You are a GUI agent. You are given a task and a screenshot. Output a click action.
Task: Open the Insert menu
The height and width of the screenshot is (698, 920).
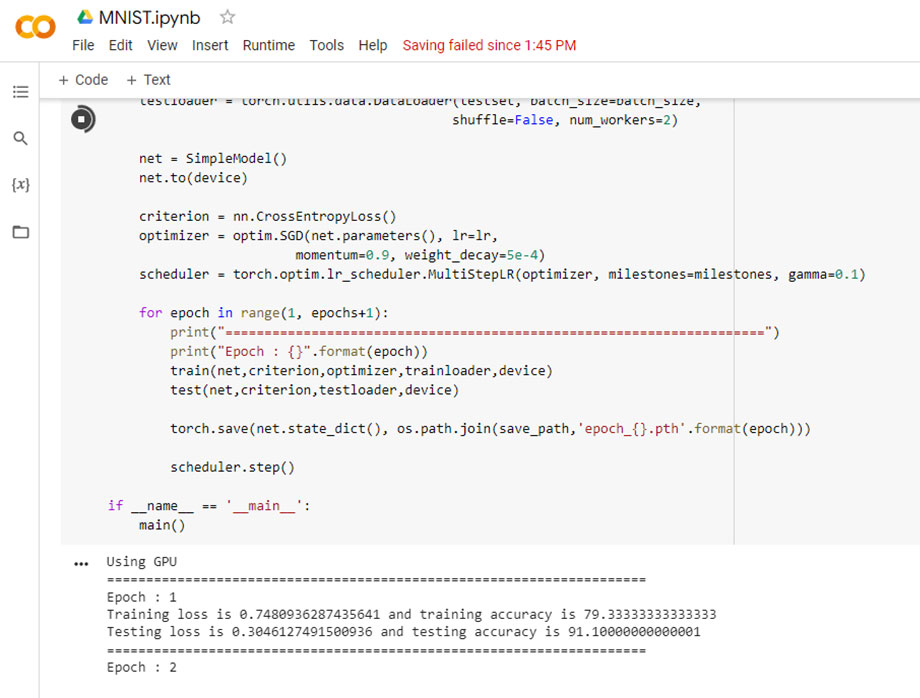(210, 45)
